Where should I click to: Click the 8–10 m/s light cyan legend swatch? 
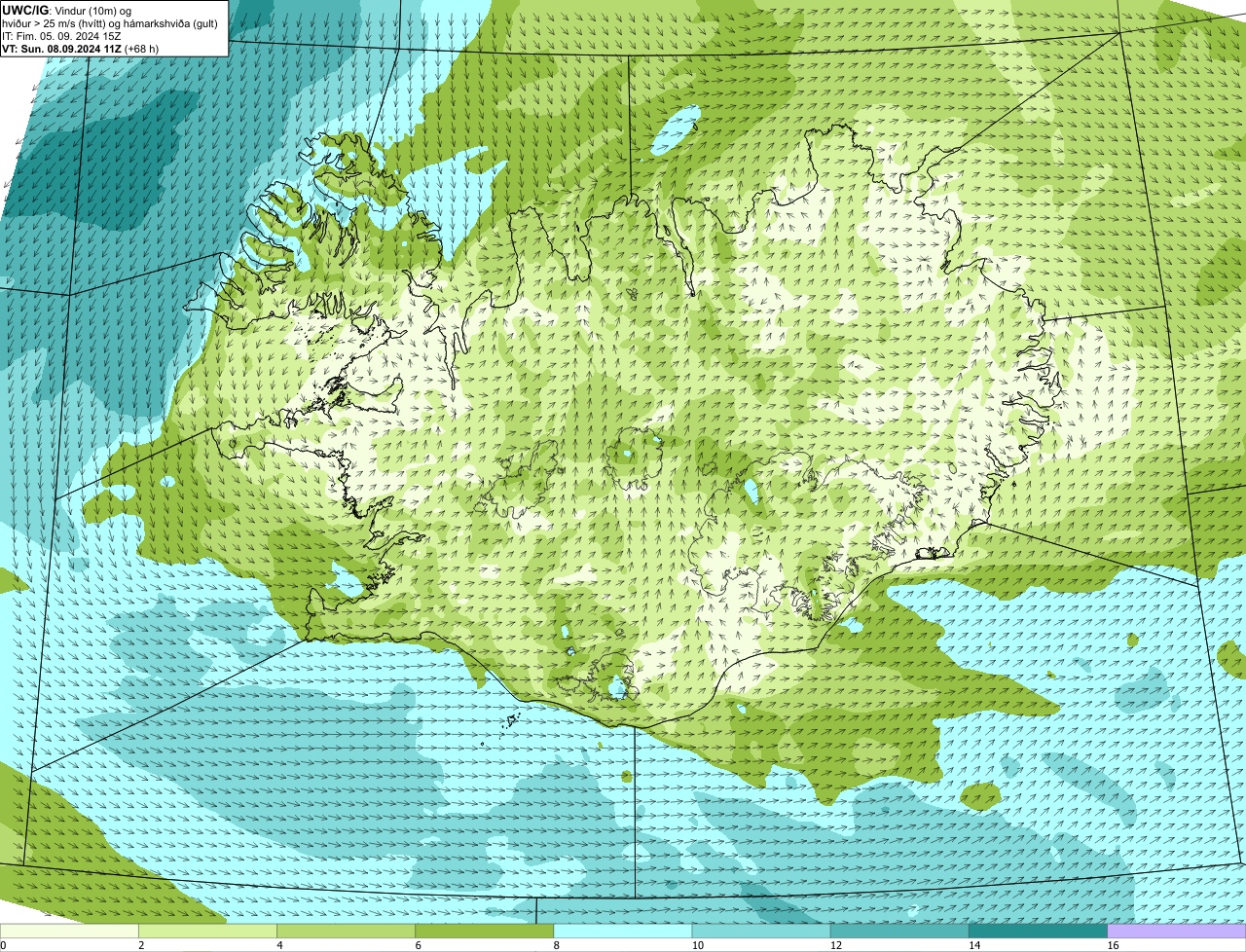click(x=623, y=932)
